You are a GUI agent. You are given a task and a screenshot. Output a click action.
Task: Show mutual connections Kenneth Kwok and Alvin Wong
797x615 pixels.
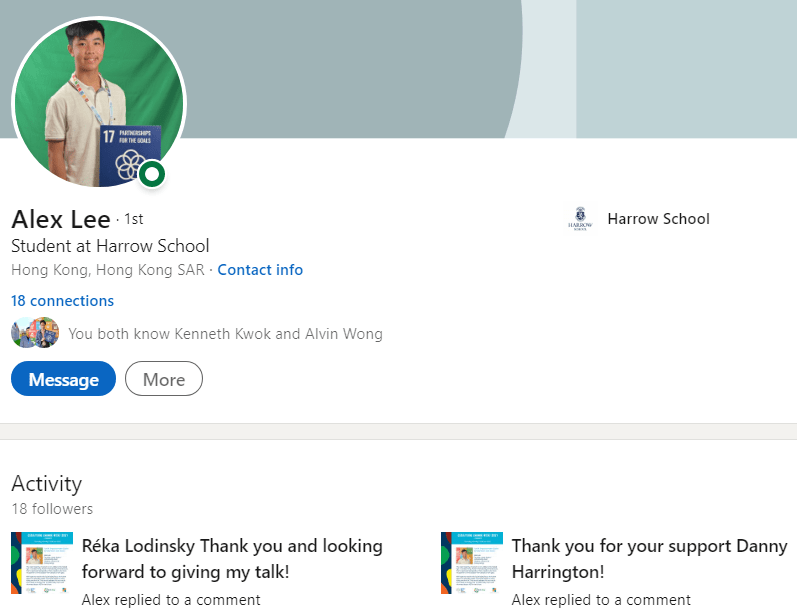coord(225,334)
